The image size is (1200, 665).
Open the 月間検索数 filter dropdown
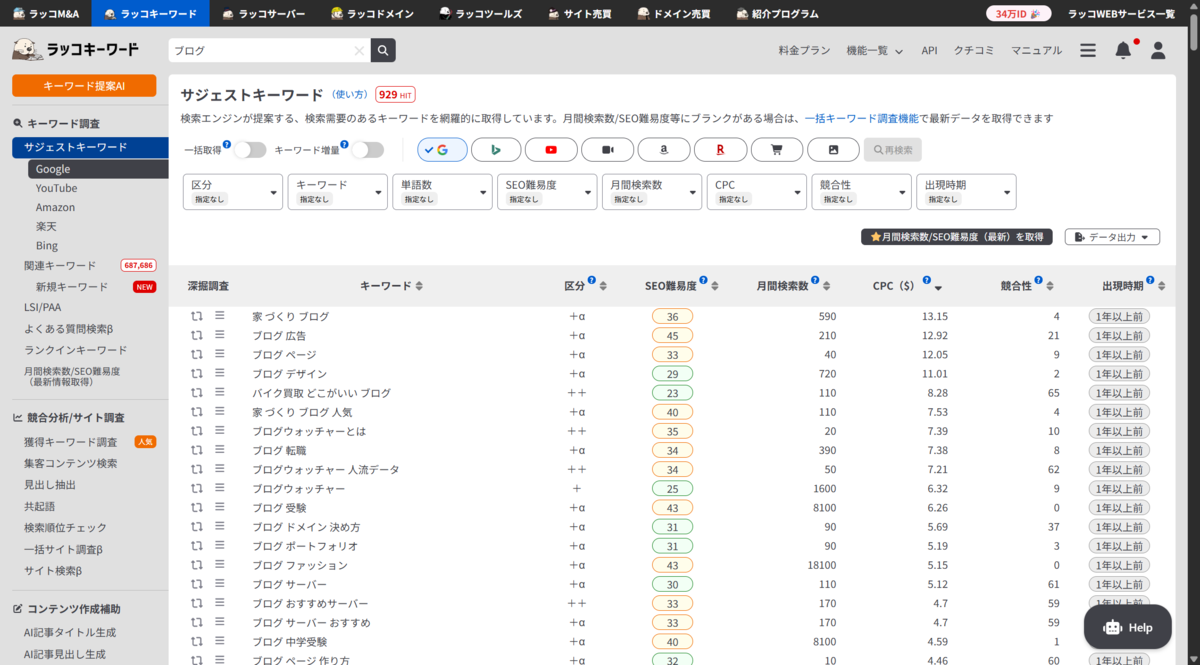tap(652, 192)
